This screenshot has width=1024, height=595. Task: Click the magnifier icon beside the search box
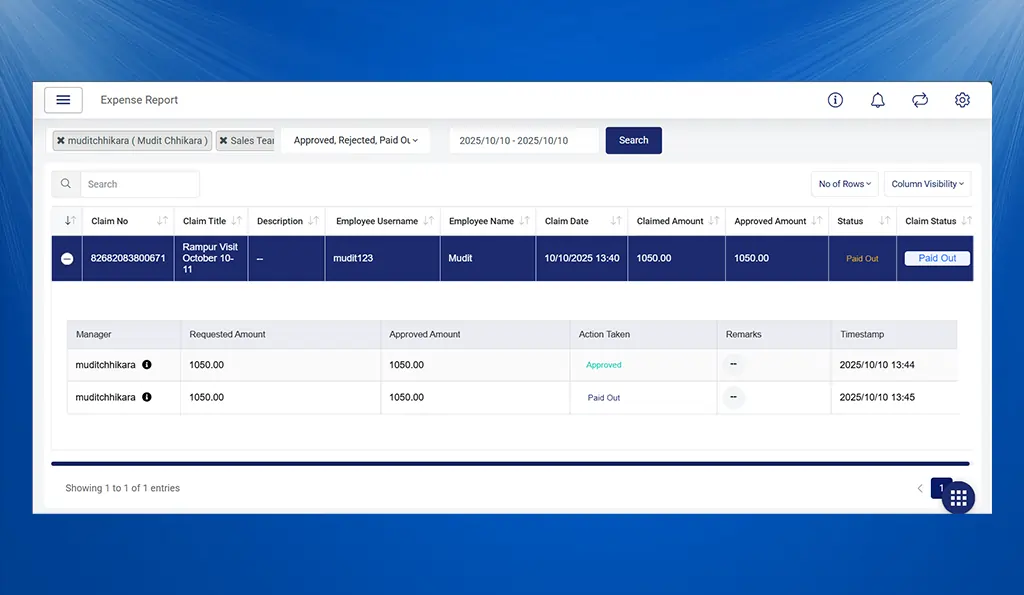coord(66,184)
